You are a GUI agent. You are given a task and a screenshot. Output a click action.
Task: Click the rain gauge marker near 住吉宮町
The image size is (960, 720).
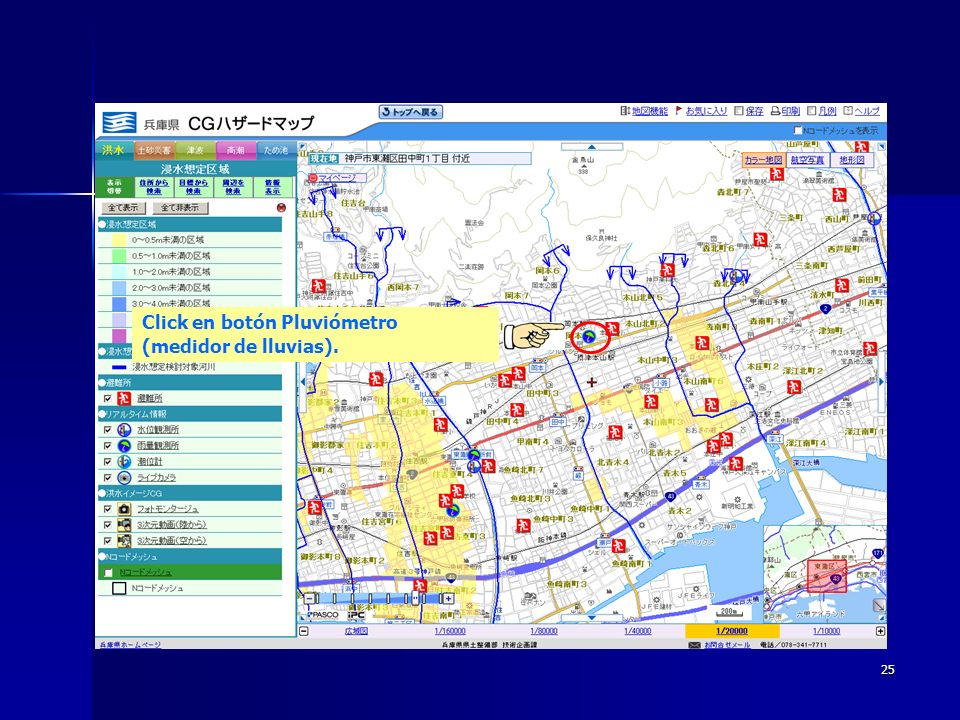tap(452, 509)
